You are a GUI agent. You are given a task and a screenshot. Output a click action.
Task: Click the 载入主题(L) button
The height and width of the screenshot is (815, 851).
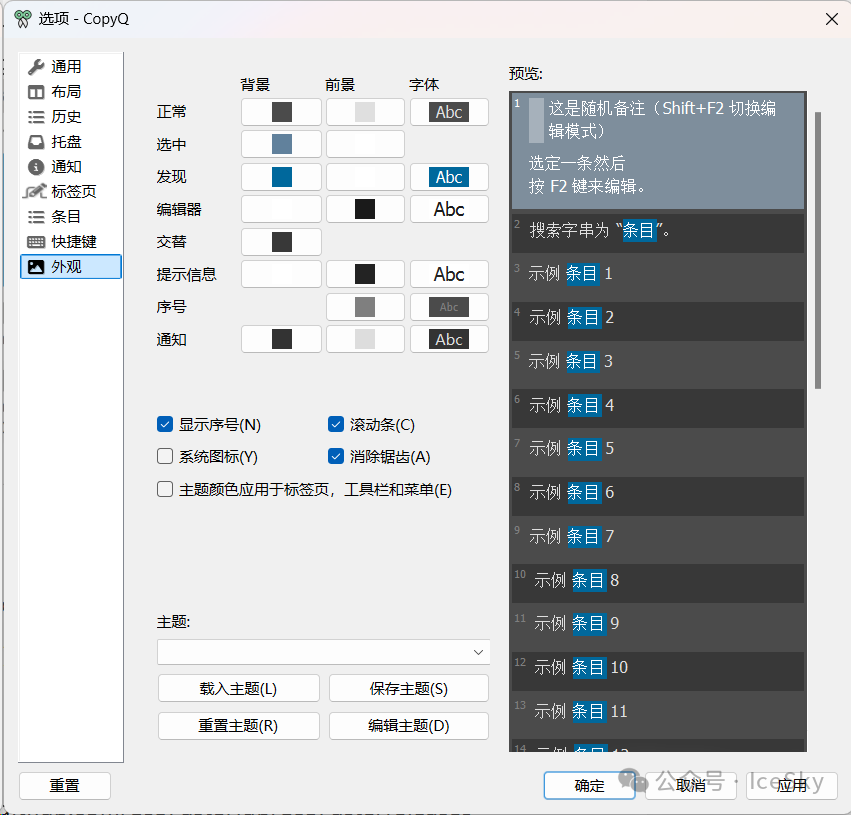pyautogui.click(x=238, y=689)
